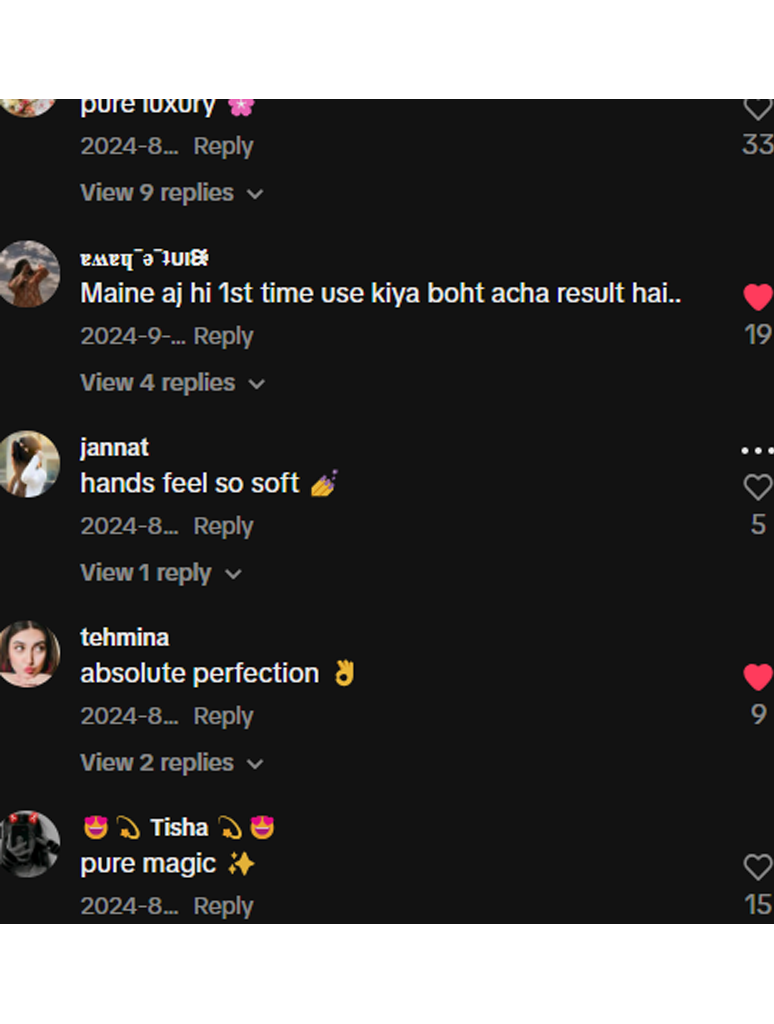Image resolution: width=774 pixels, height=1024 pixels.
Task: Like jannat's 'hands feel so soft' comment
Action: (758, 487)
